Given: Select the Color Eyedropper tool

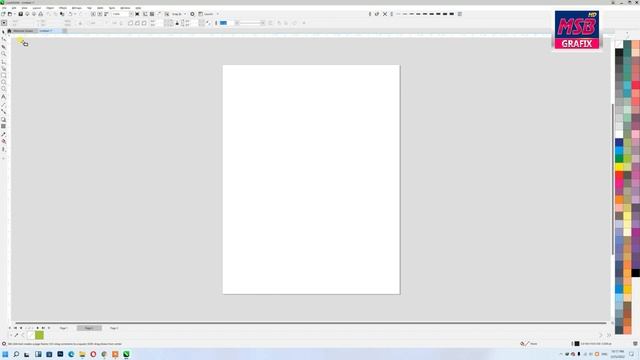Looking at the screenshot, I should point(4,134).
